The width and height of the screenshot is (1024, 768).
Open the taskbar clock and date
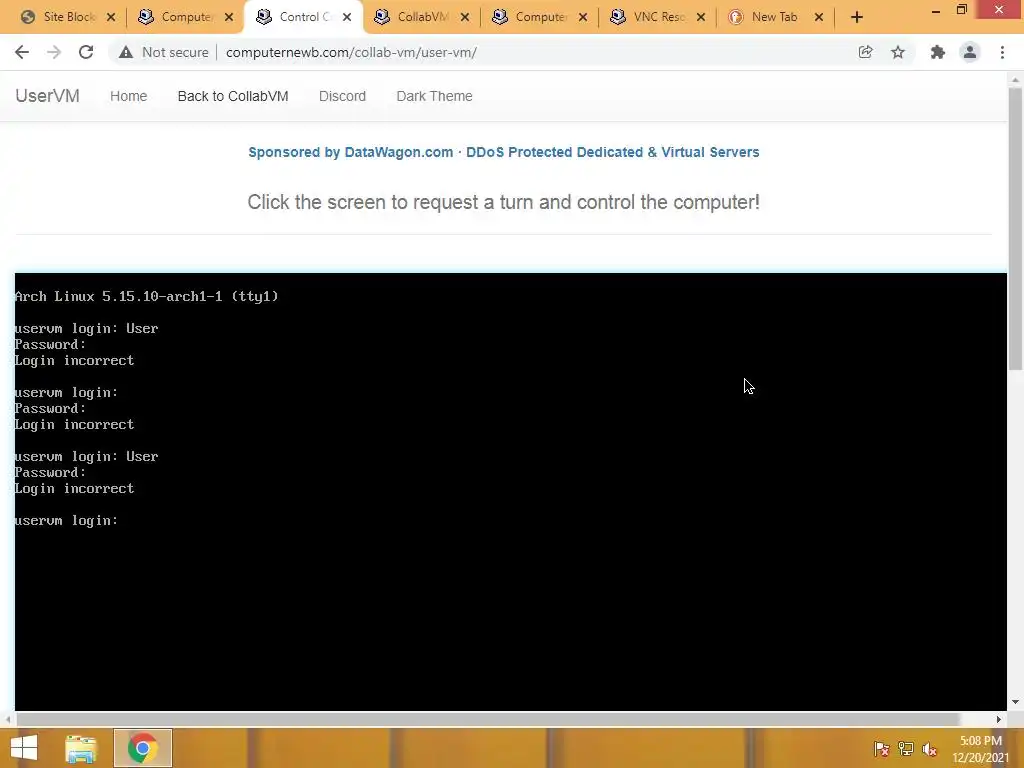(981, 749)
